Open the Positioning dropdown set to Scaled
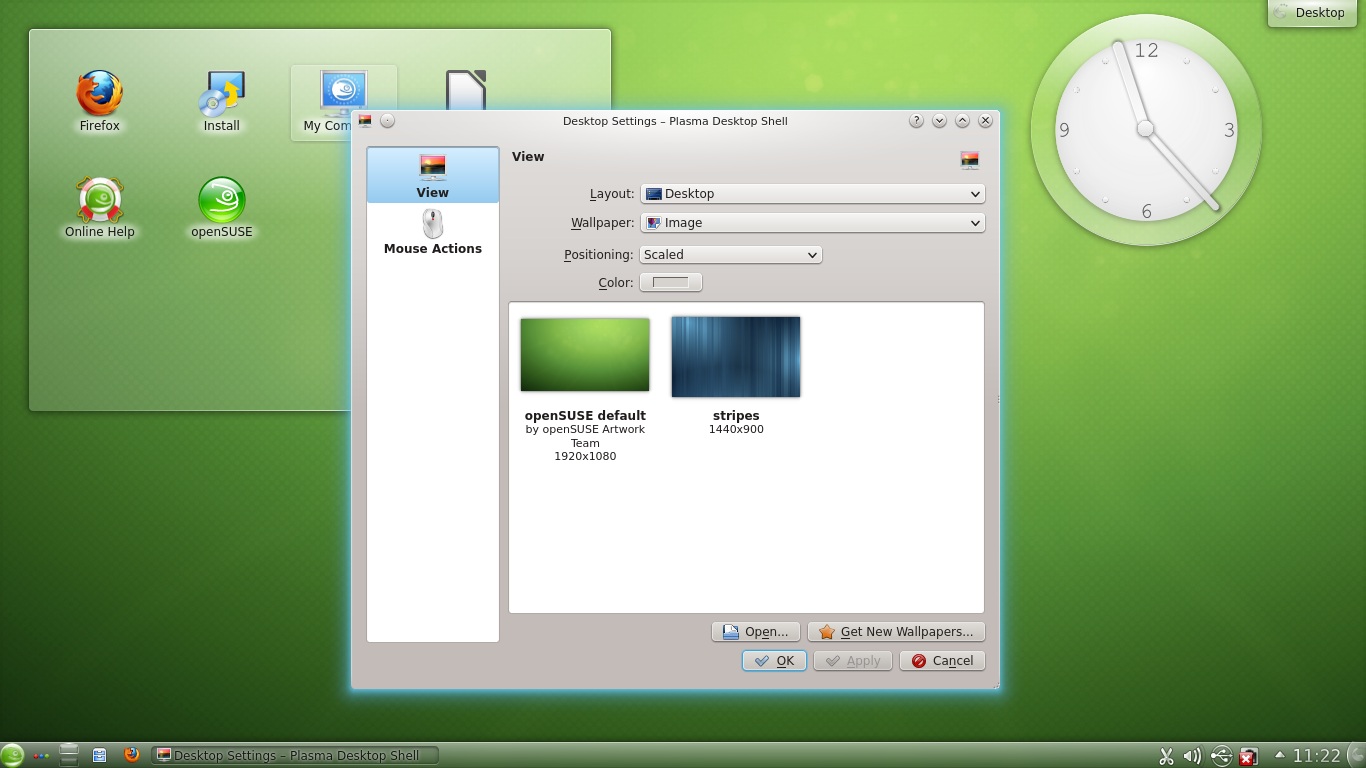Viewport: 1366px width, 768px height. click(x=730, y=255)
